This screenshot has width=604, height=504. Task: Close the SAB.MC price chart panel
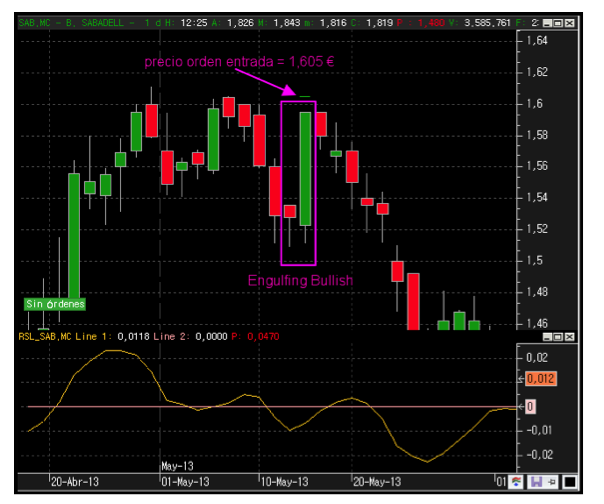[x=569, y=23]
